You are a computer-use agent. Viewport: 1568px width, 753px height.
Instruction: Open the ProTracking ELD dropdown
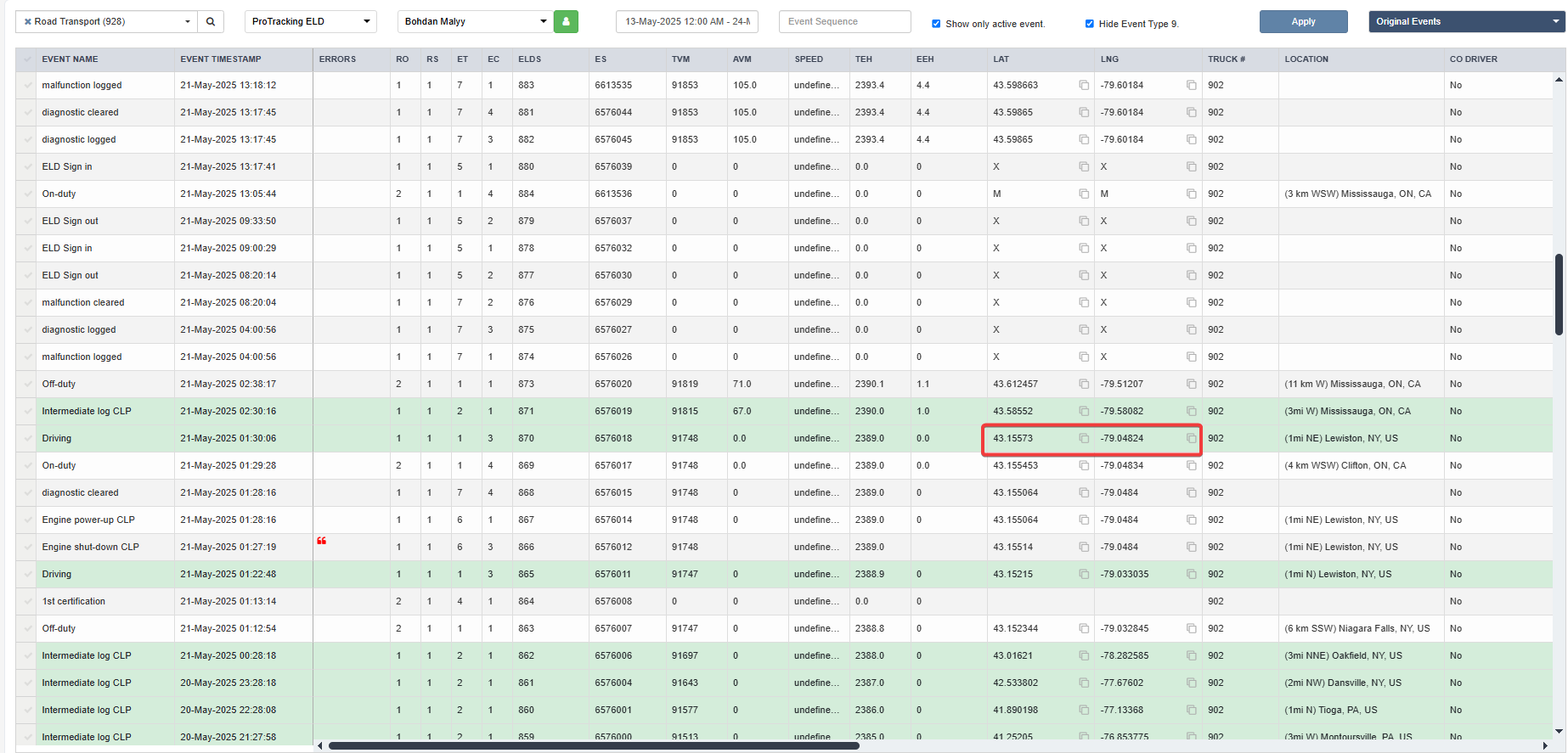click(x=311, y=21)
